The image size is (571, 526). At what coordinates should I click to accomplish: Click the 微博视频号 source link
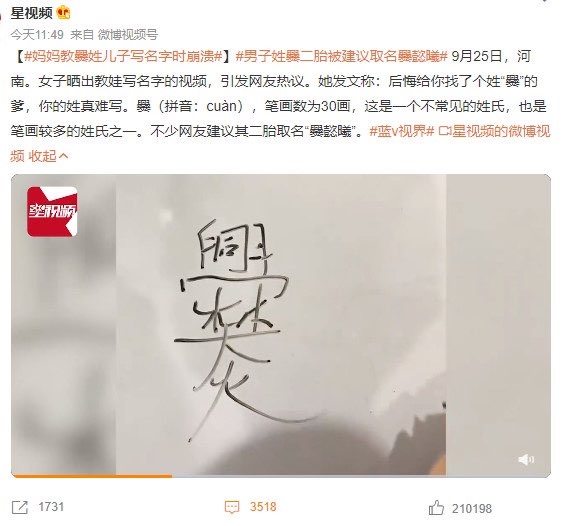pos(128,35)
